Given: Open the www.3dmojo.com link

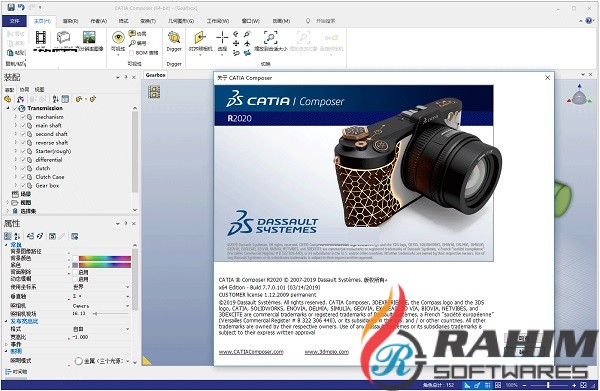Looking at the screenshot, I should (327, 352).
